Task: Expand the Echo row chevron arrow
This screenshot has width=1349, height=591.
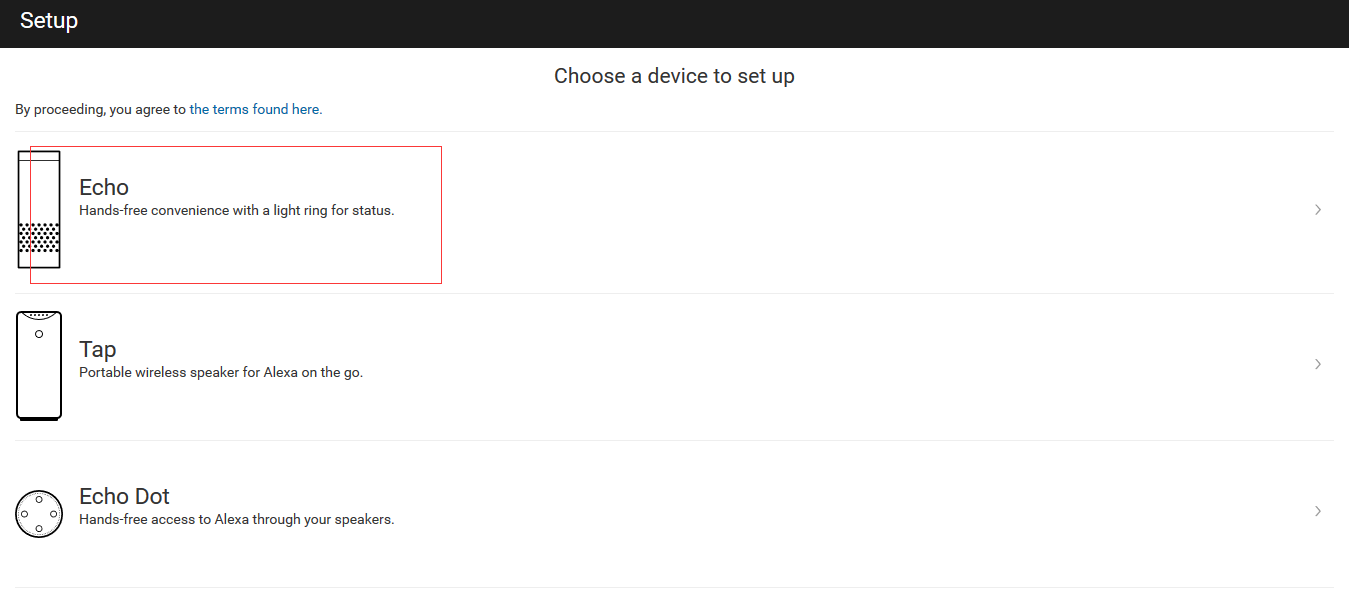Action: [1318, 210]
